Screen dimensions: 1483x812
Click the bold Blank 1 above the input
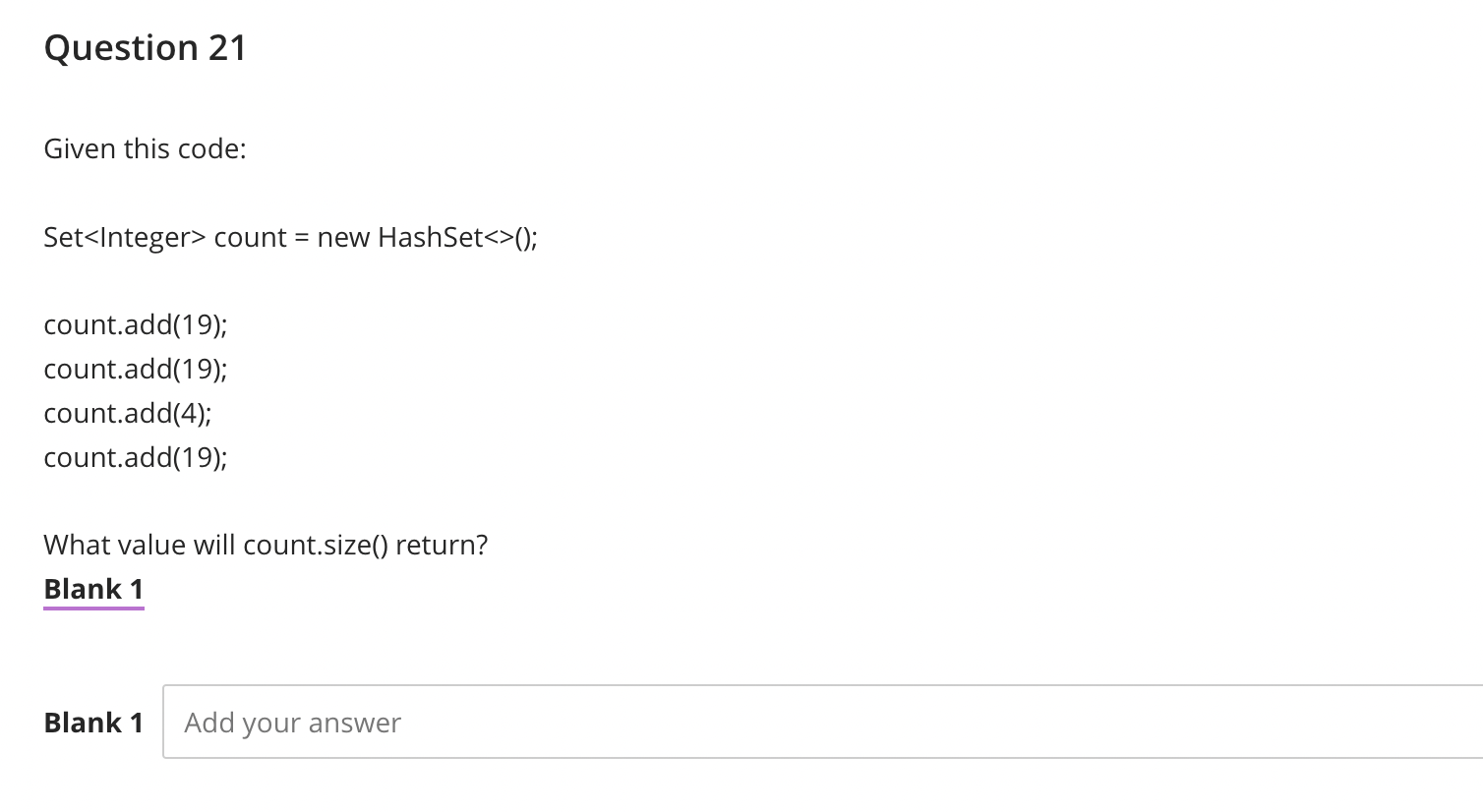(93, 588)
